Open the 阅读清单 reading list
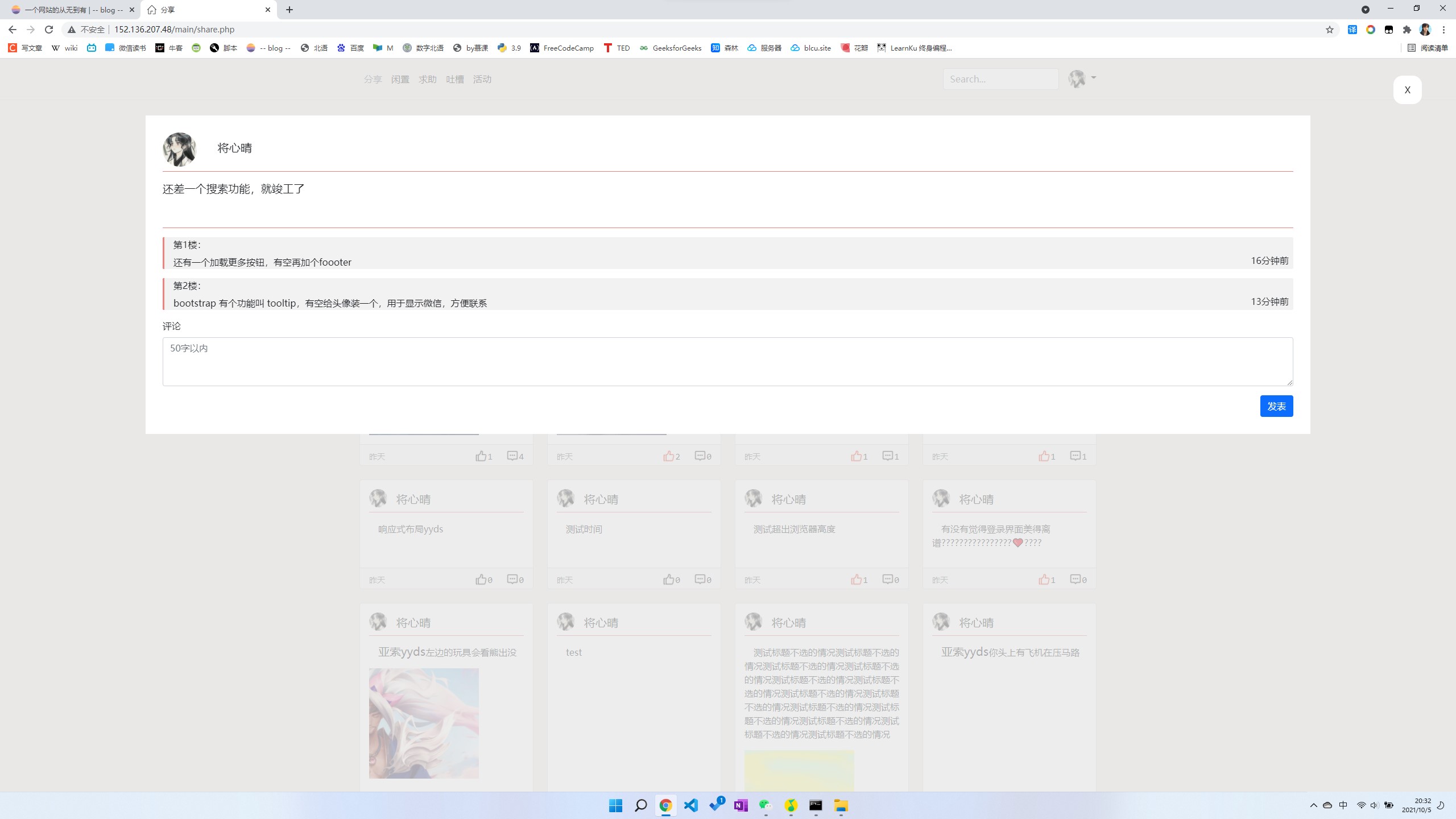1456x819 pixels. pos(1428,48)
